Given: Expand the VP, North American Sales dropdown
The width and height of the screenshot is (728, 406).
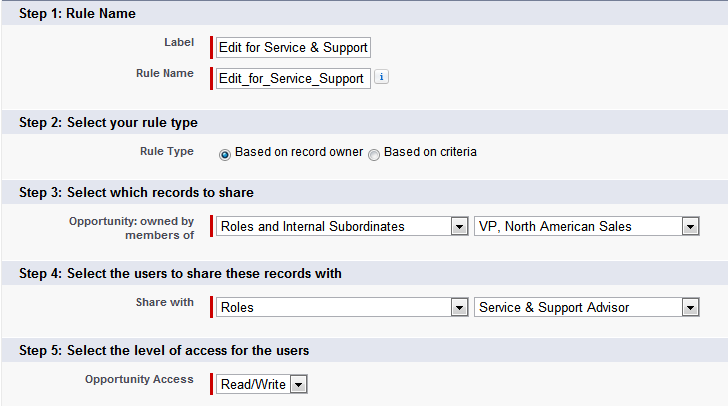Looking at the screenshot, I should pyautogui.click(x=587, y=227).
